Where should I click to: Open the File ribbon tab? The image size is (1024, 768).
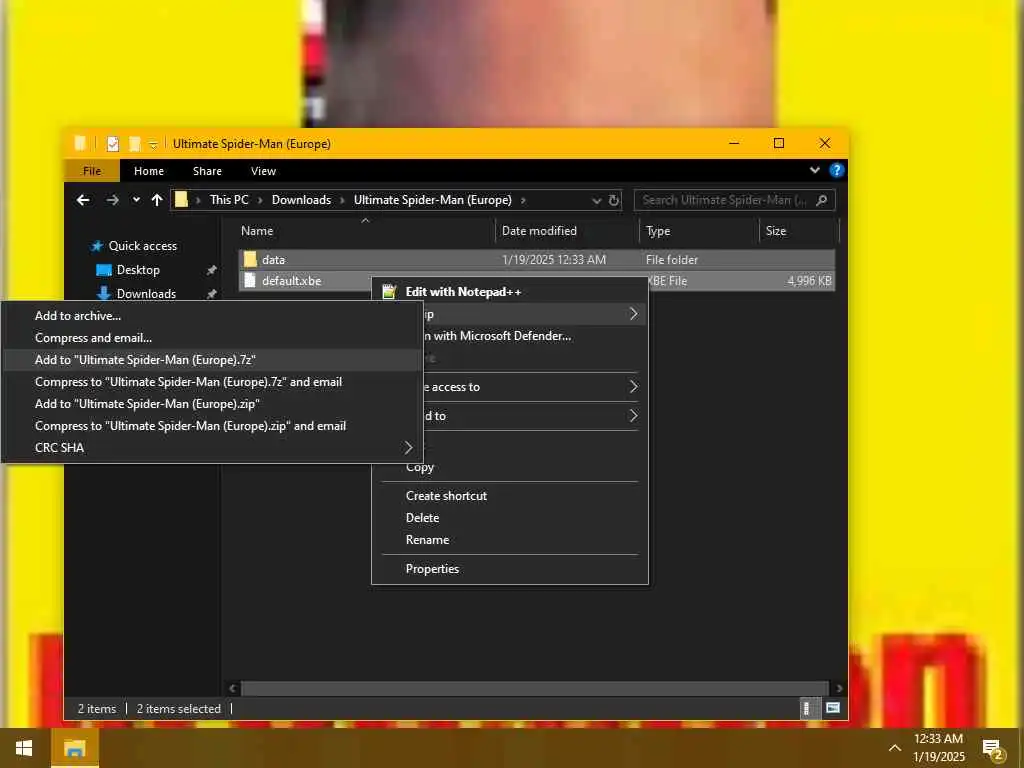tap(92, 171)
